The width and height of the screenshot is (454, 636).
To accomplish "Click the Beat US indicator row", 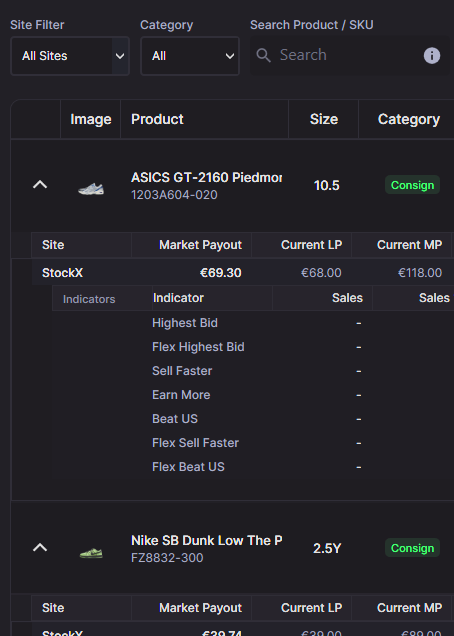I will coord(174,419).
